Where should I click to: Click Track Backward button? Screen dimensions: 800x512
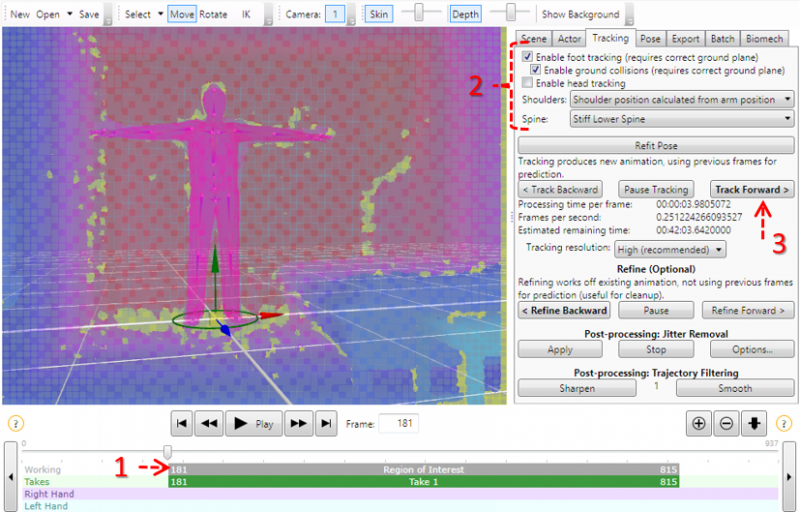pyautogui.click(x=560, y=189)
